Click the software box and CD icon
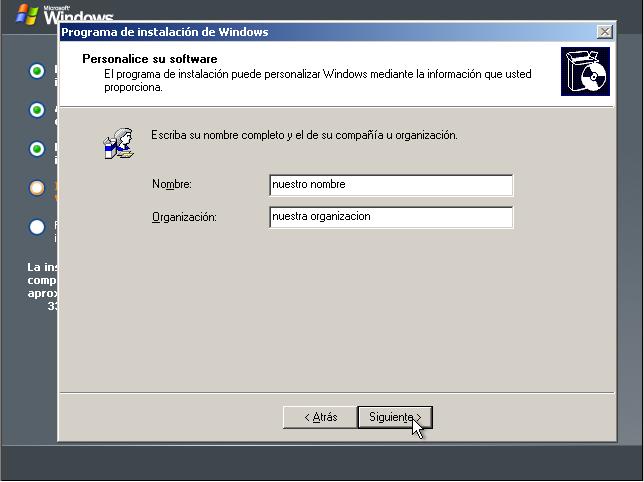This screenshot has width=644, height=482. point(585,71)
